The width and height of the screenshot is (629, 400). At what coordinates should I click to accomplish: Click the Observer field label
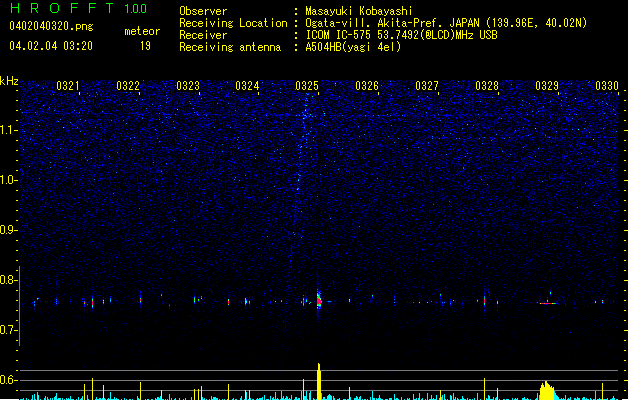(x=203, y=11)
